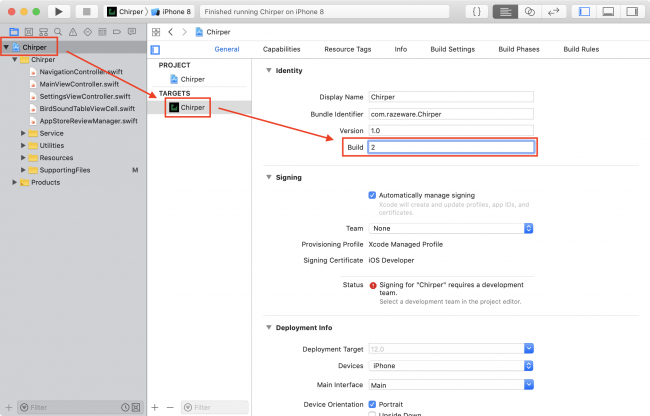The image size is (650, 416).
Task: Open the Devices dropdown
Action: pos(451,366)
